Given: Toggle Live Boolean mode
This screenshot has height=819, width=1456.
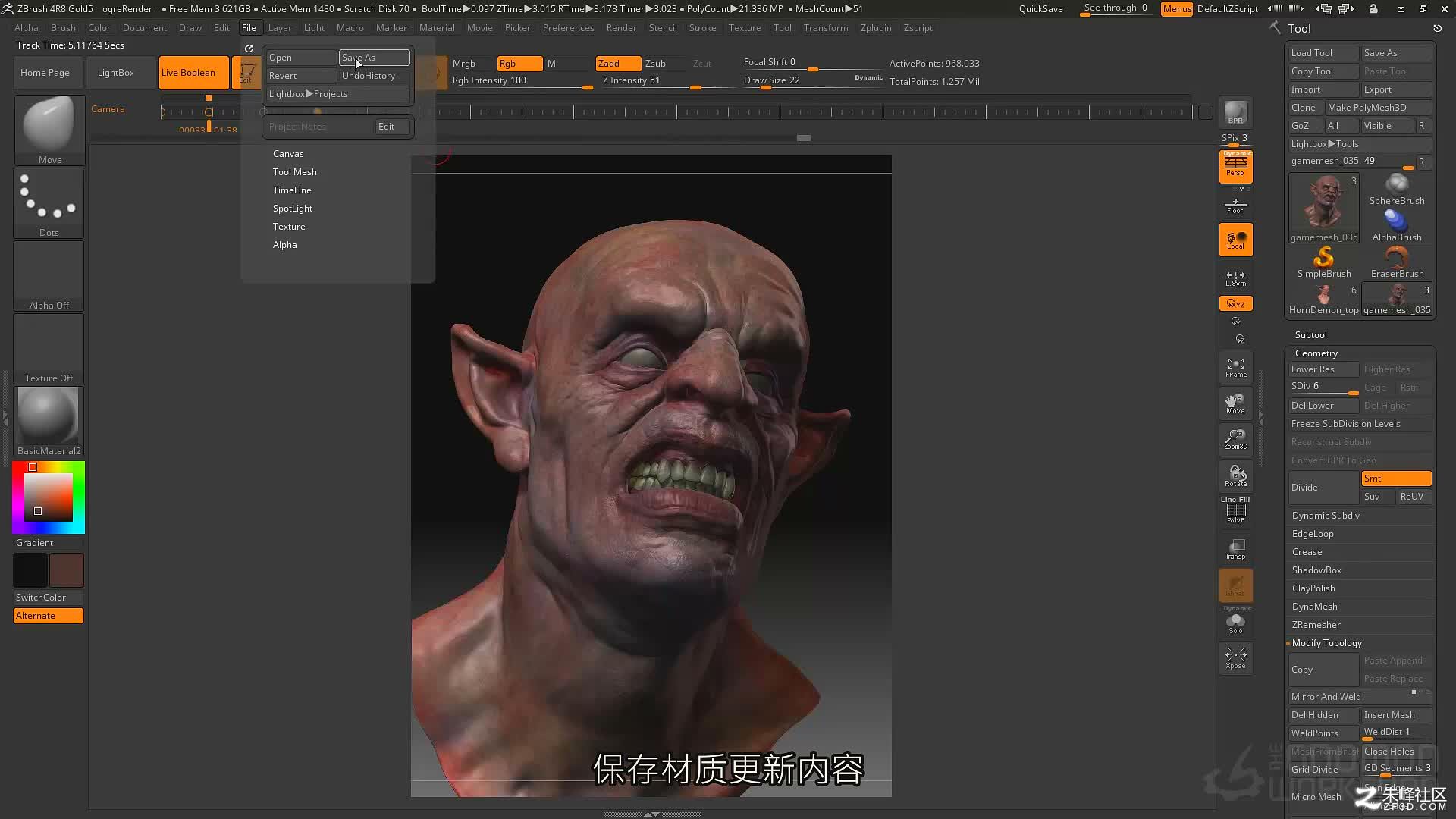Looking at the screenshot, I should [x=193, y=73].
